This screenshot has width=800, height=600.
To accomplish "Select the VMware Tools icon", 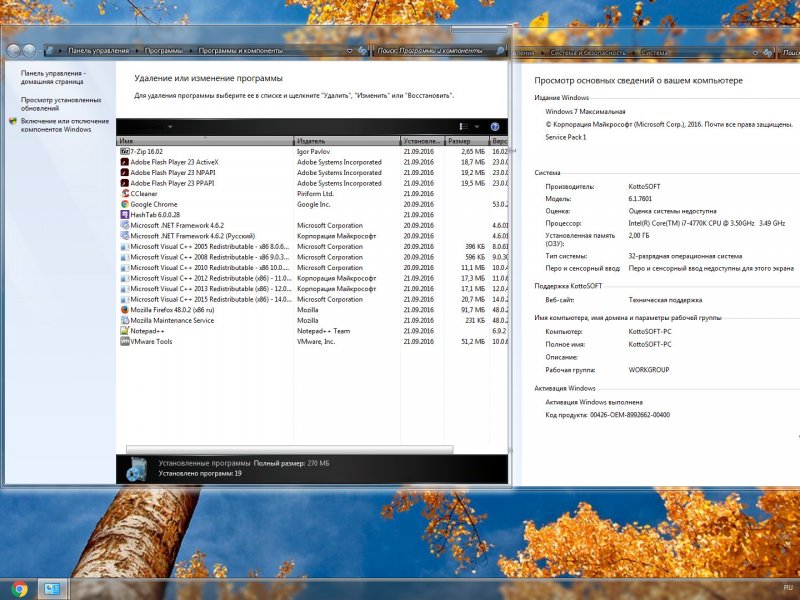I will pos(124,342).
